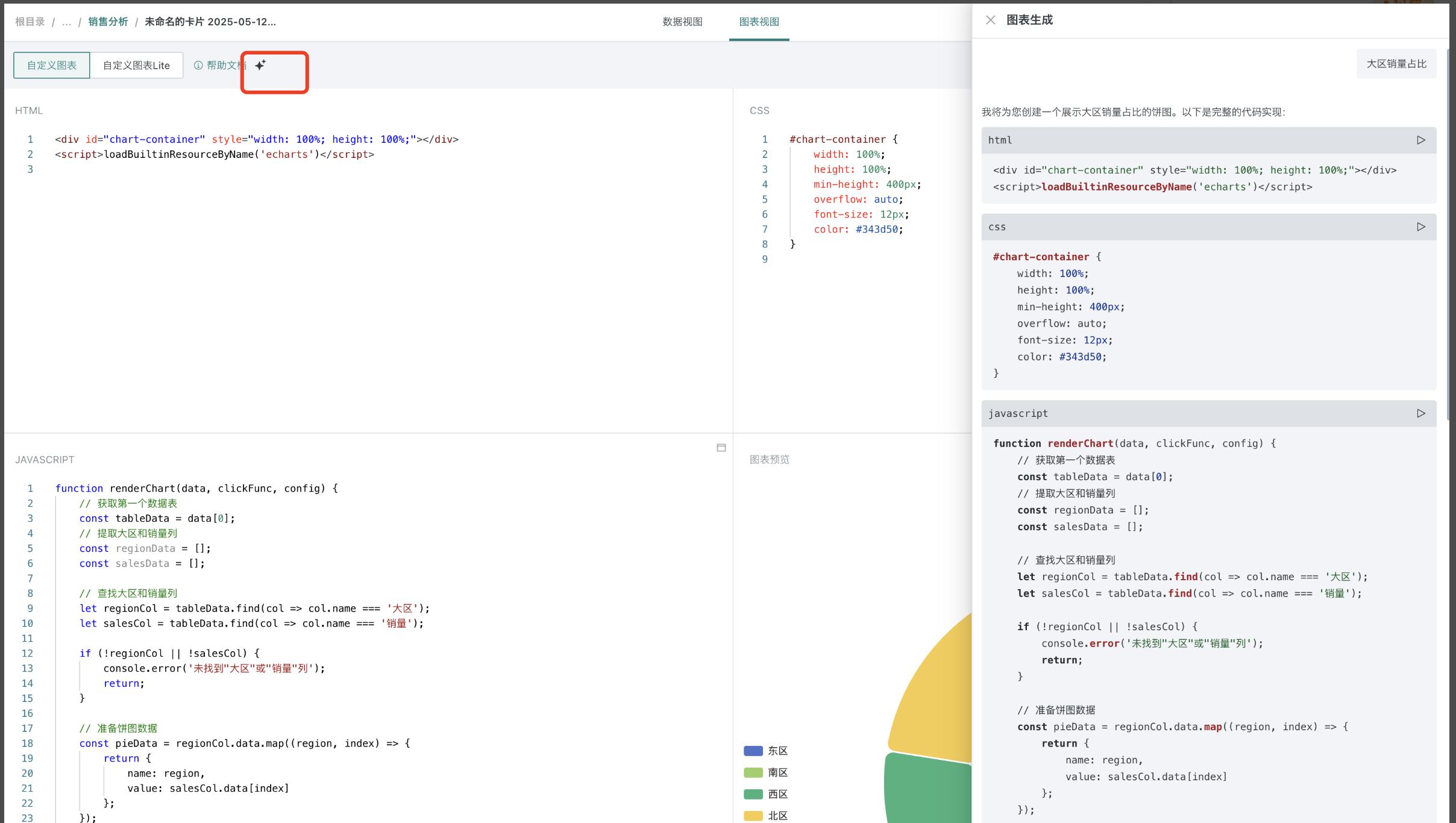Click line number 12 in JAVASCRIPT editor gutter
This screenshot has width=1456, height=823.
[27, 653]
